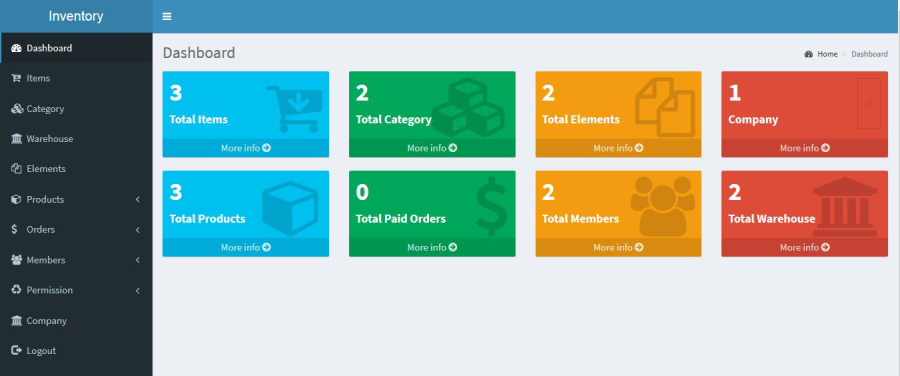Toggle the sidebar with the hamburger icon
Image resolution: width=900 pixels, height=376 pixels.
(166, 17)
